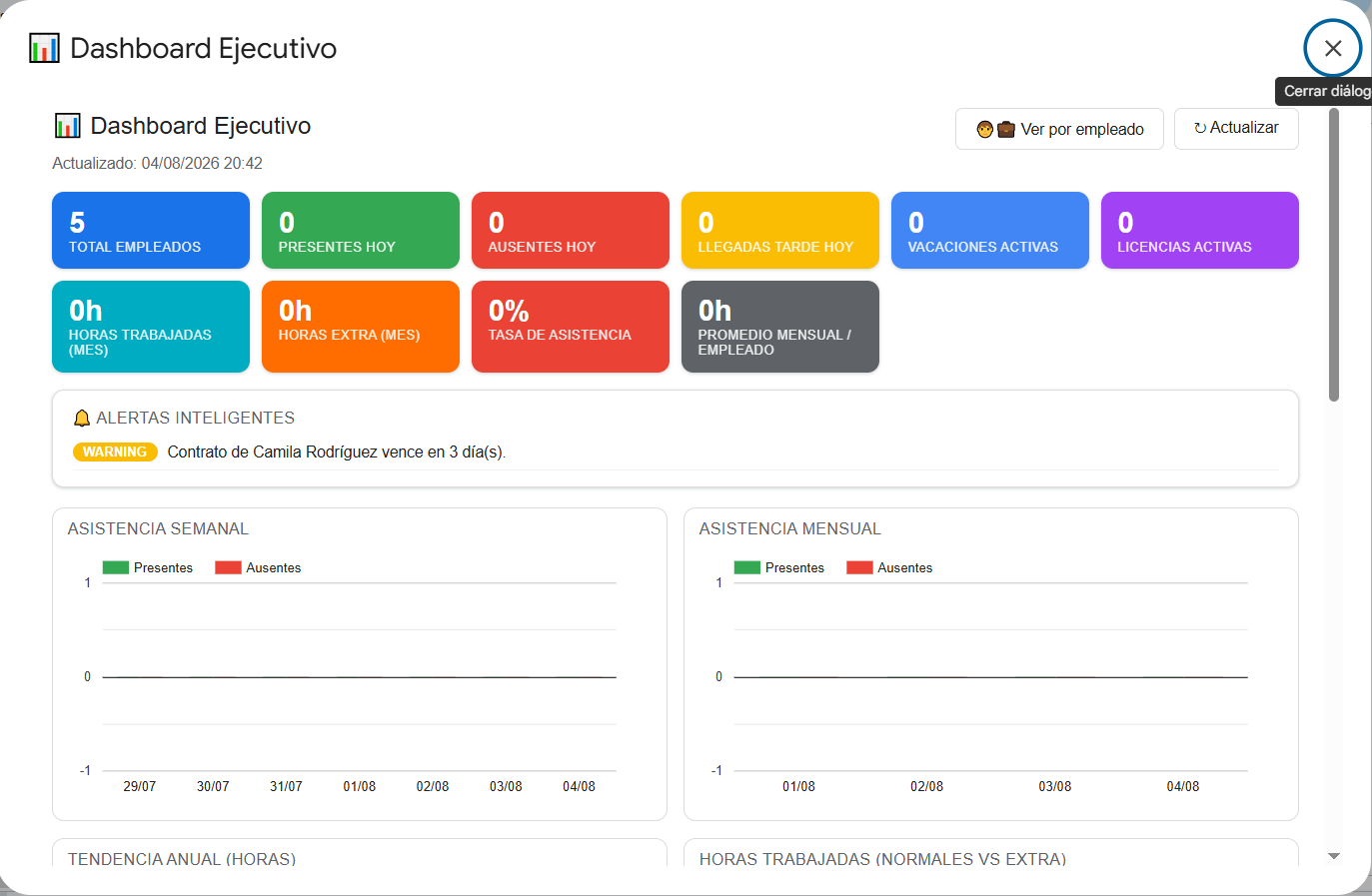Open the Ausentes Hoy card
Viewport: 1372px width, 896px height.
(571, 230)
